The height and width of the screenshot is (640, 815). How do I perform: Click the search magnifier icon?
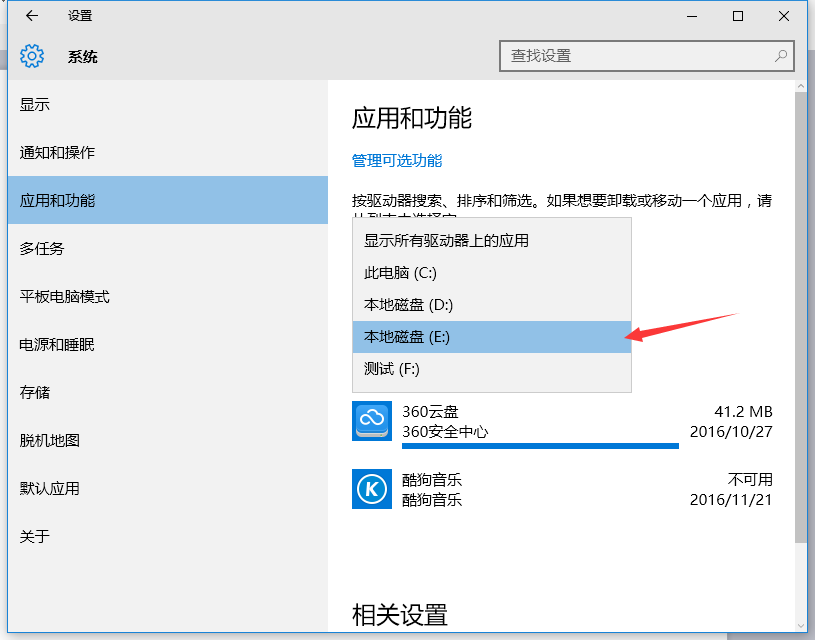coord(781,56)
